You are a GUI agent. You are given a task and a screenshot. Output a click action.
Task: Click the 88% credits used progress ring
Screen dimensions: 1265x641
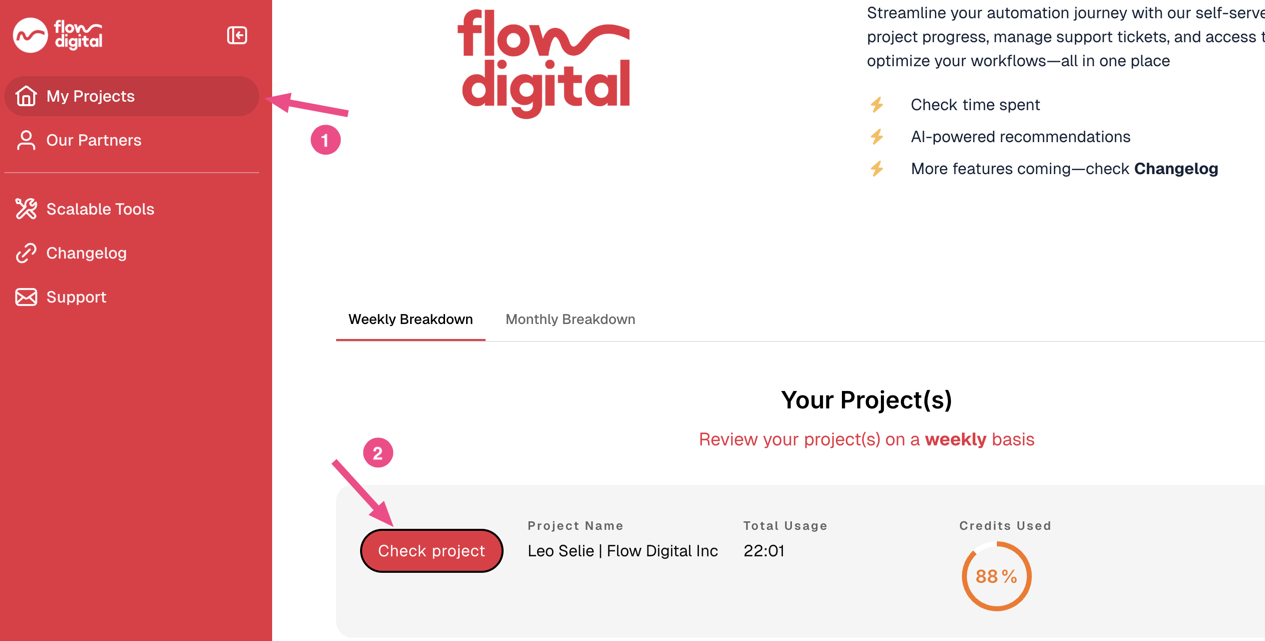996,576
